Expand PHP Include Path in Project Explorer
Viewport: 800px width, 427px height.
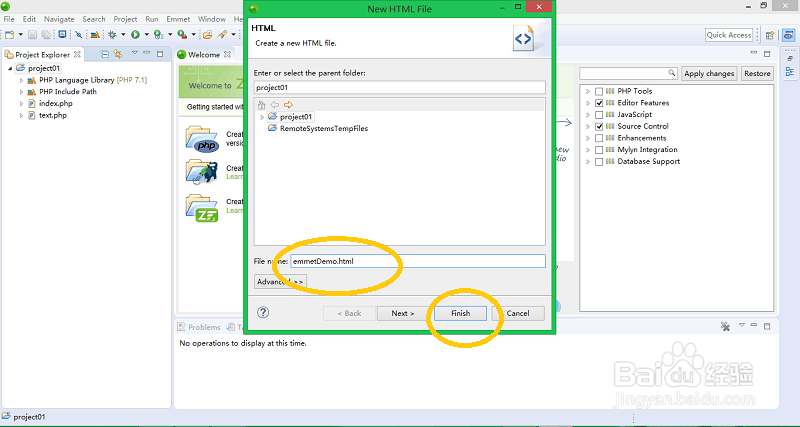coord(21,92)
